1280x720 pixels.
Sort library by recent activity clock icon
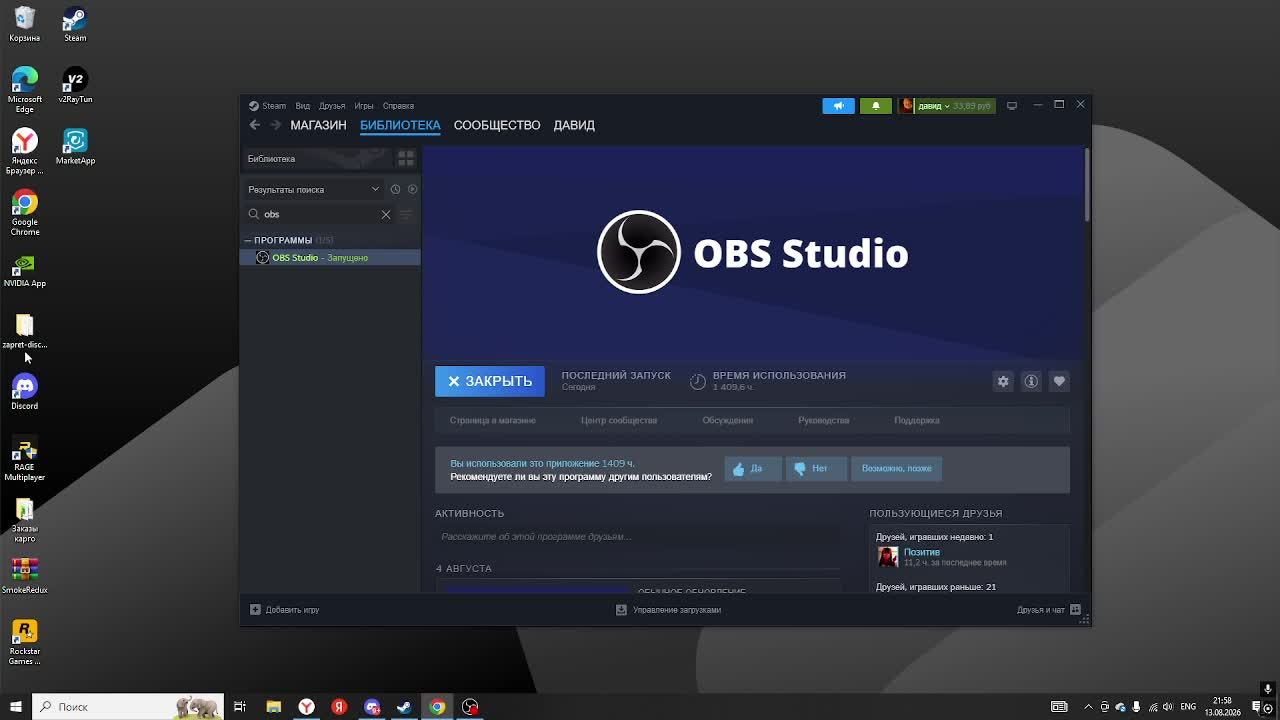click(396, 189)
